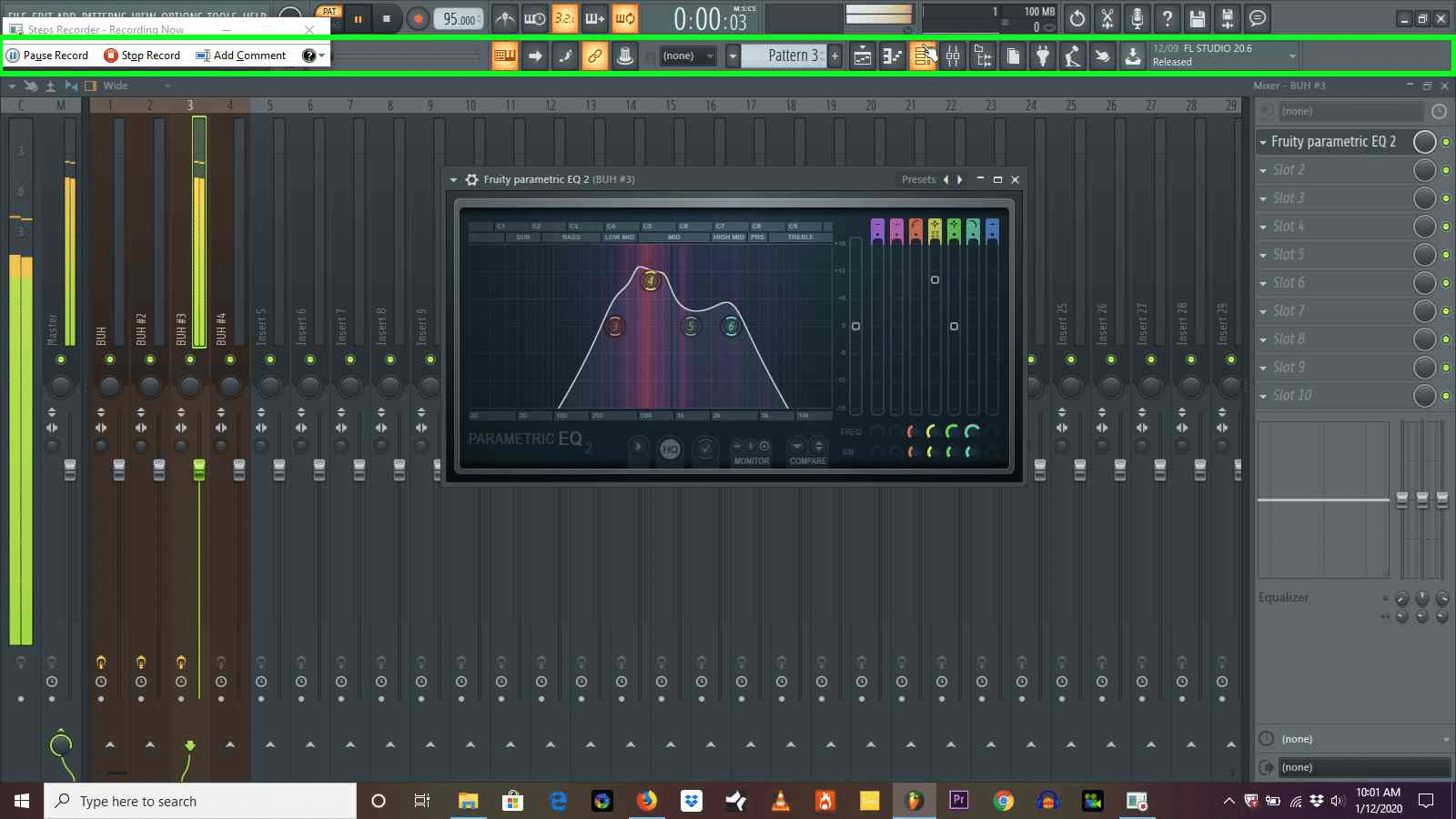The width and height of the screenshot is (1456, 819).
Task: Open the mixer output (none) dropdown at bottom
Action: pos(1364,767)
